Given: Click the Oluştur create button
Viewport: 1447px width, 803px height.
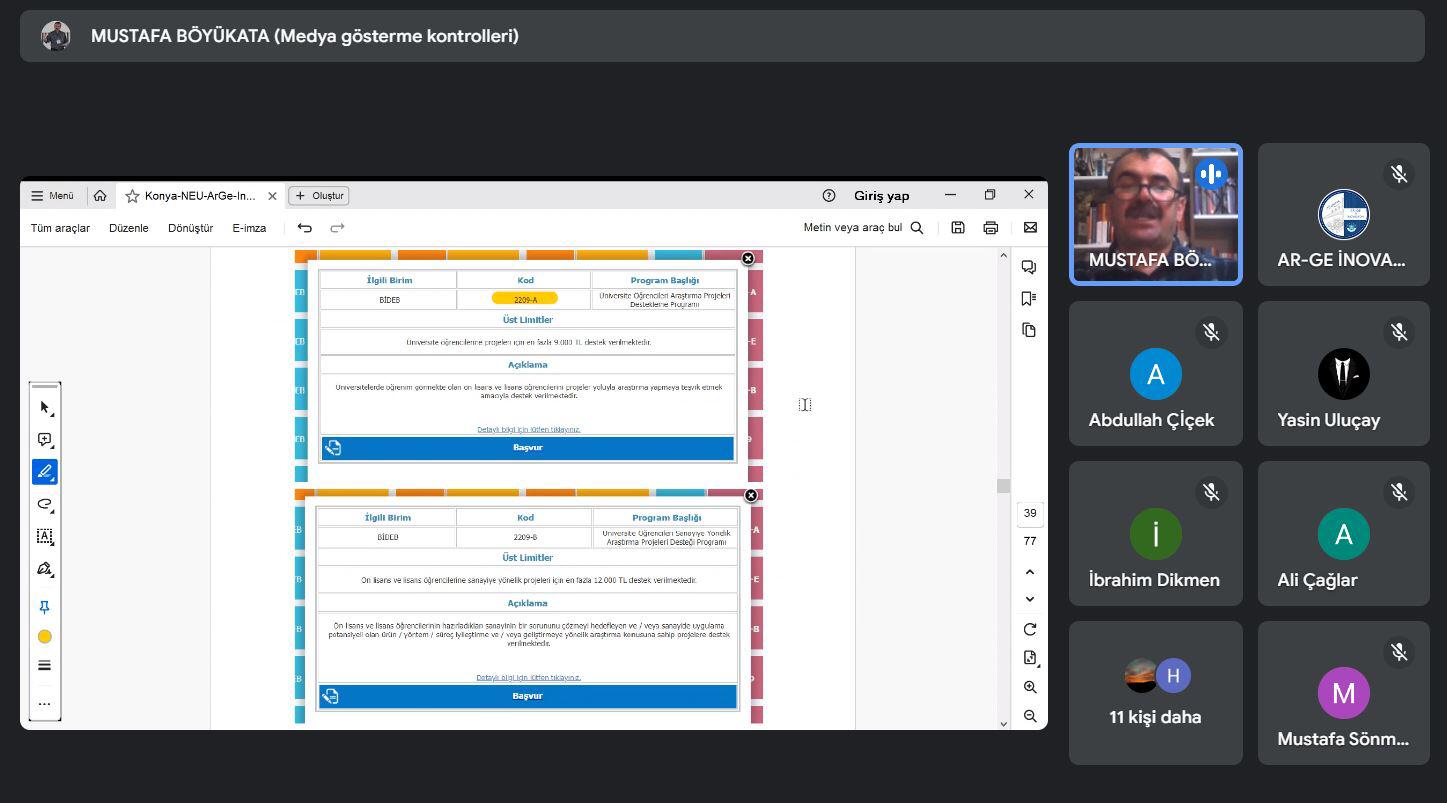Looking at the screenshot, I should pos(319,196).
